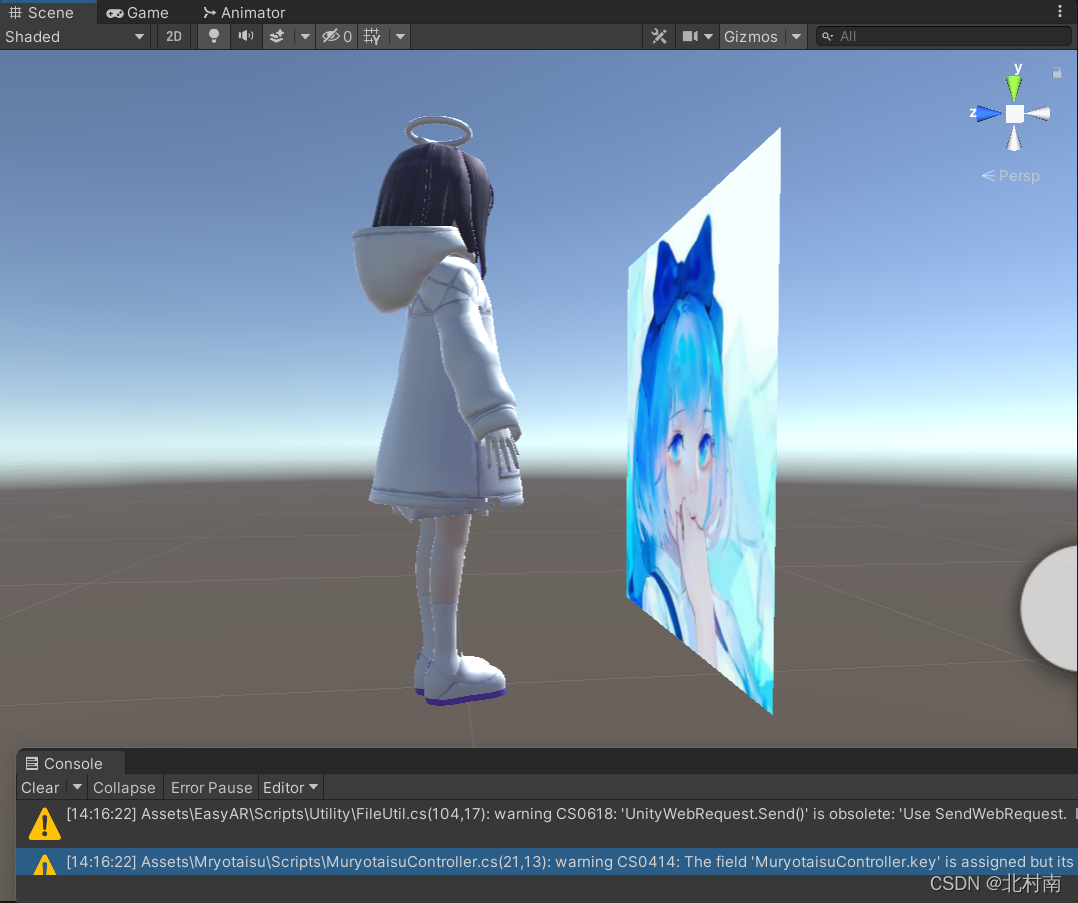The image size is (1078, 903).
Task: Open the grid settings dropdown arrow
Action: 400,36
